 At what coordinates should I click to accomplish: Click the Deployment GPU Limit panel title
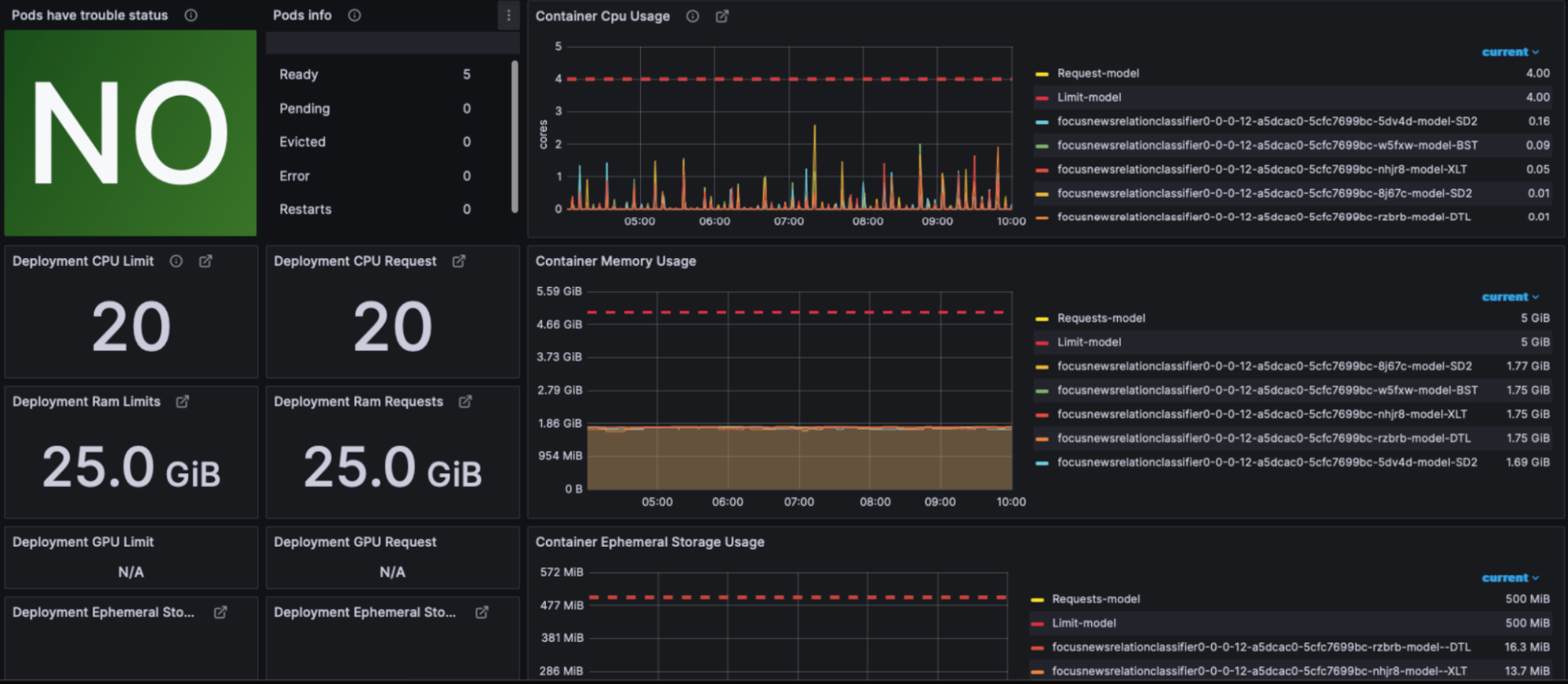tap(83, 542)
